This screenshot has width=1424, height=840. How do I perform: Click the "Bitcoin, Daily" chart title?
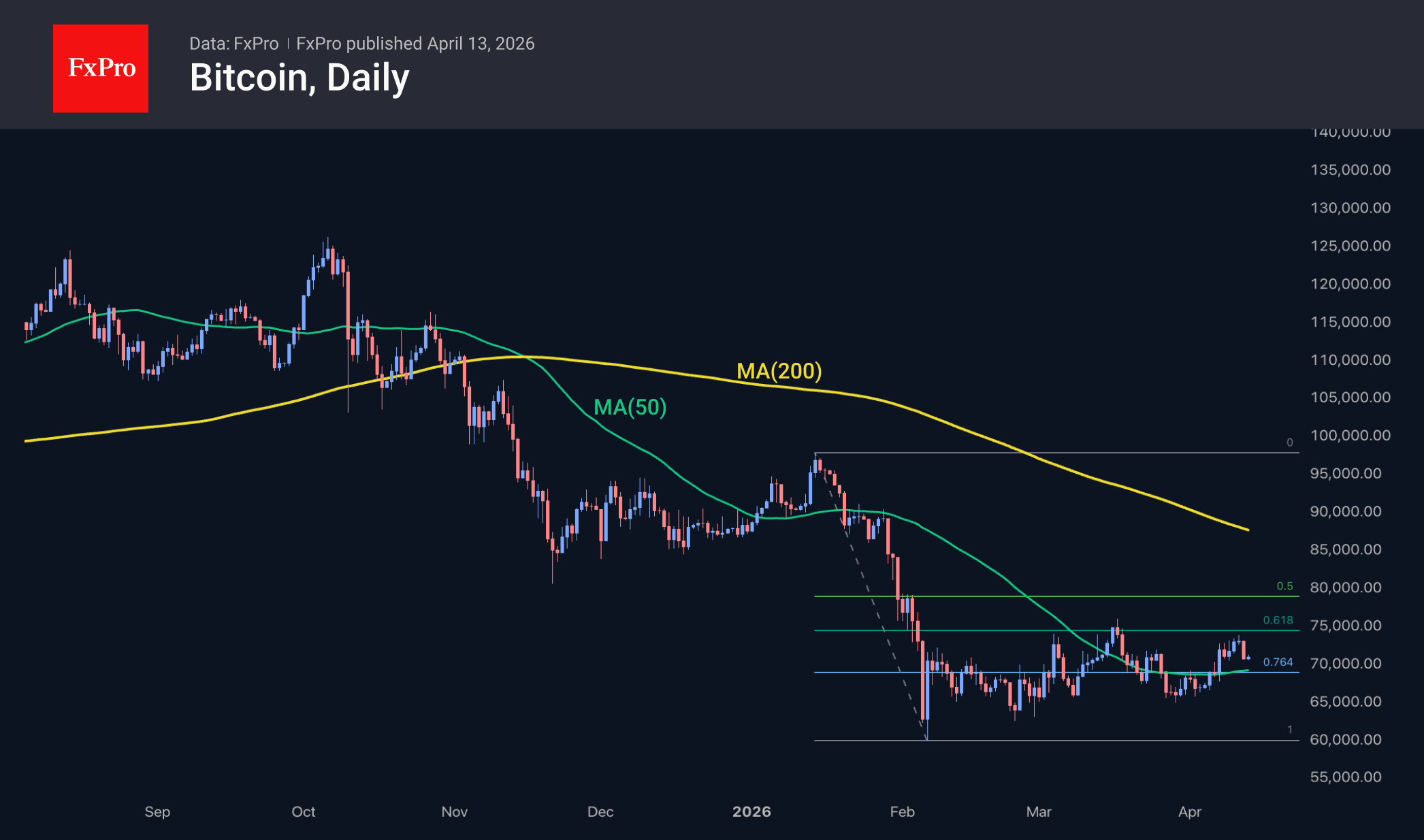coord(300,78)
